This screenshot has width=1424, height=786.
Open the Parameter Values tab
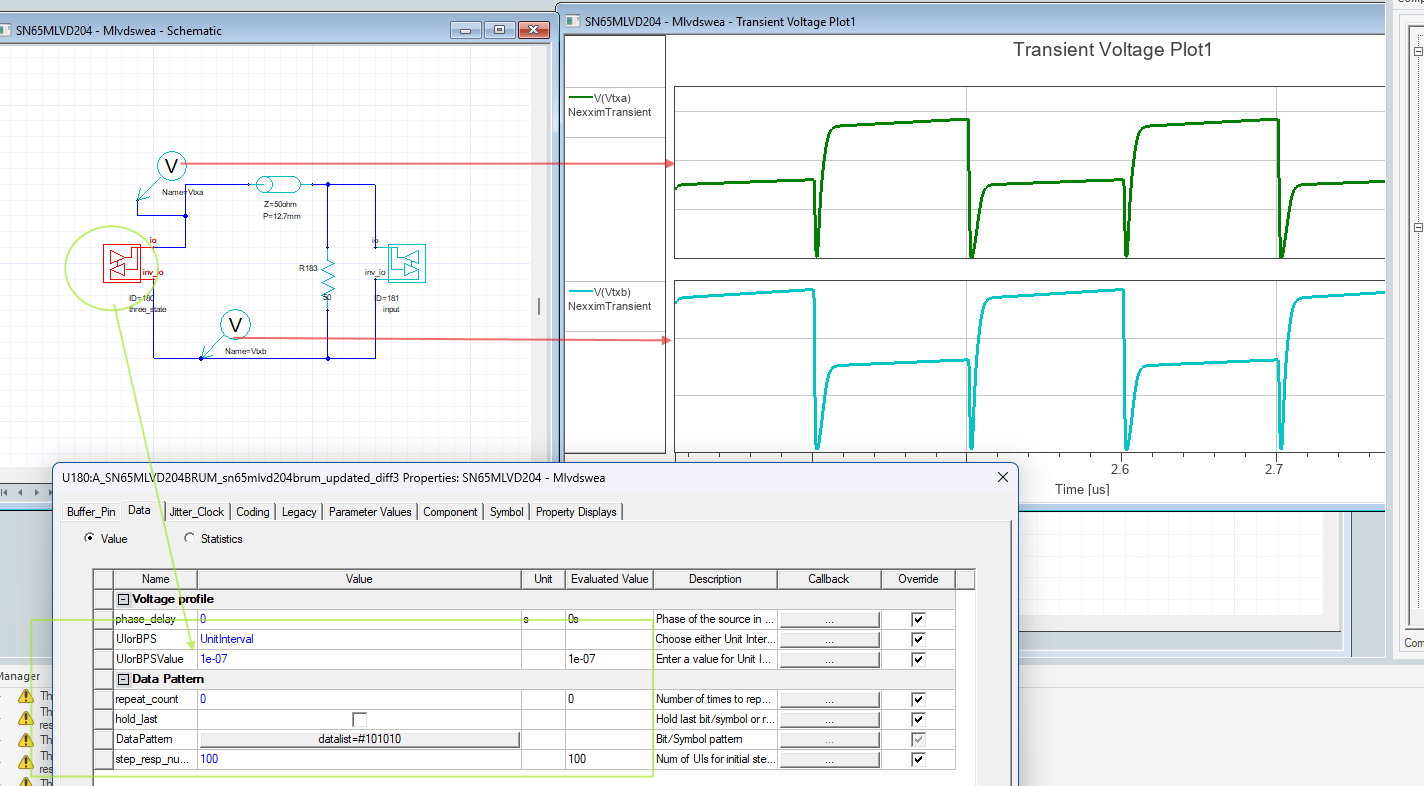pyautogui.click(x=370, y=511)
